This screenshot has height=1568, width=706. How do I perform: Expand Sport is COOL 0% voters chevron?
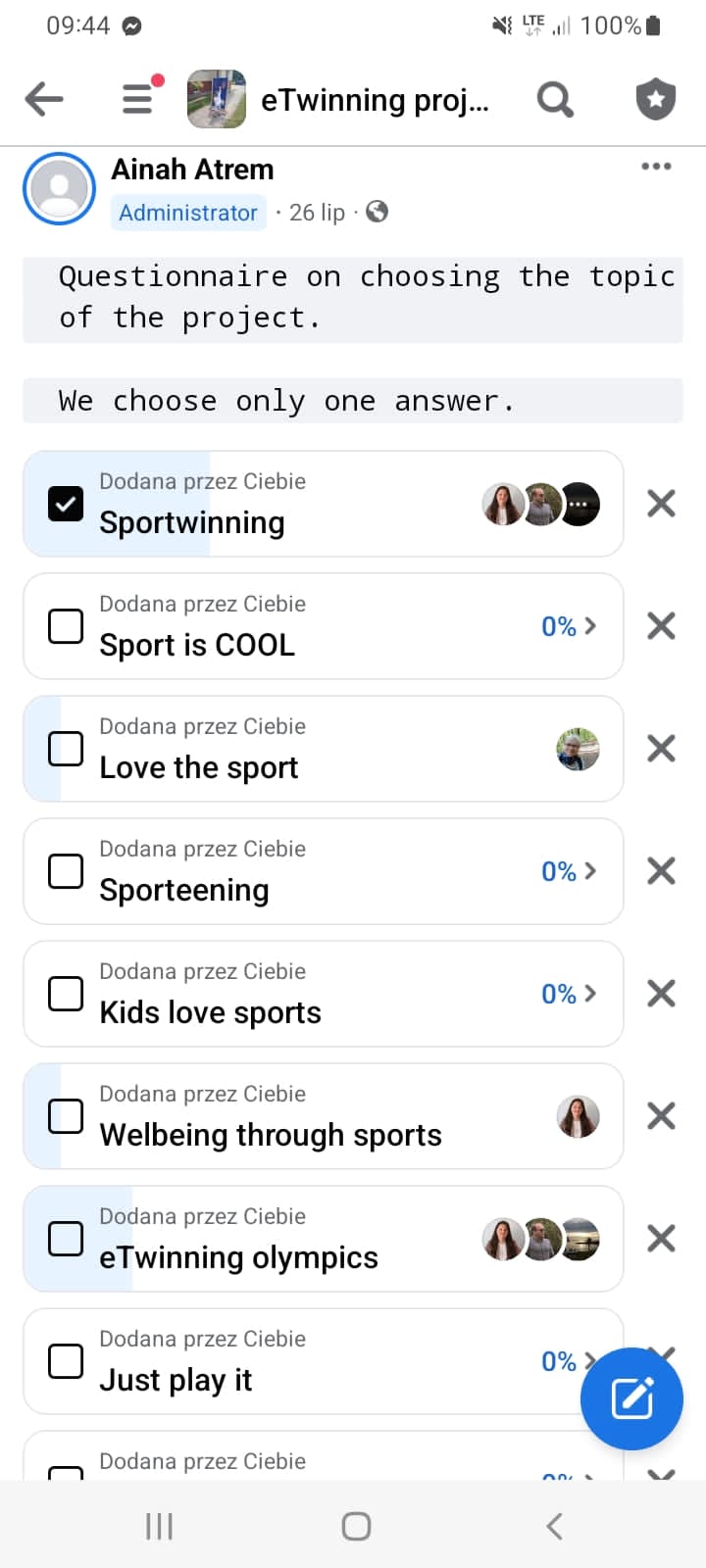[x=570, y=626]
